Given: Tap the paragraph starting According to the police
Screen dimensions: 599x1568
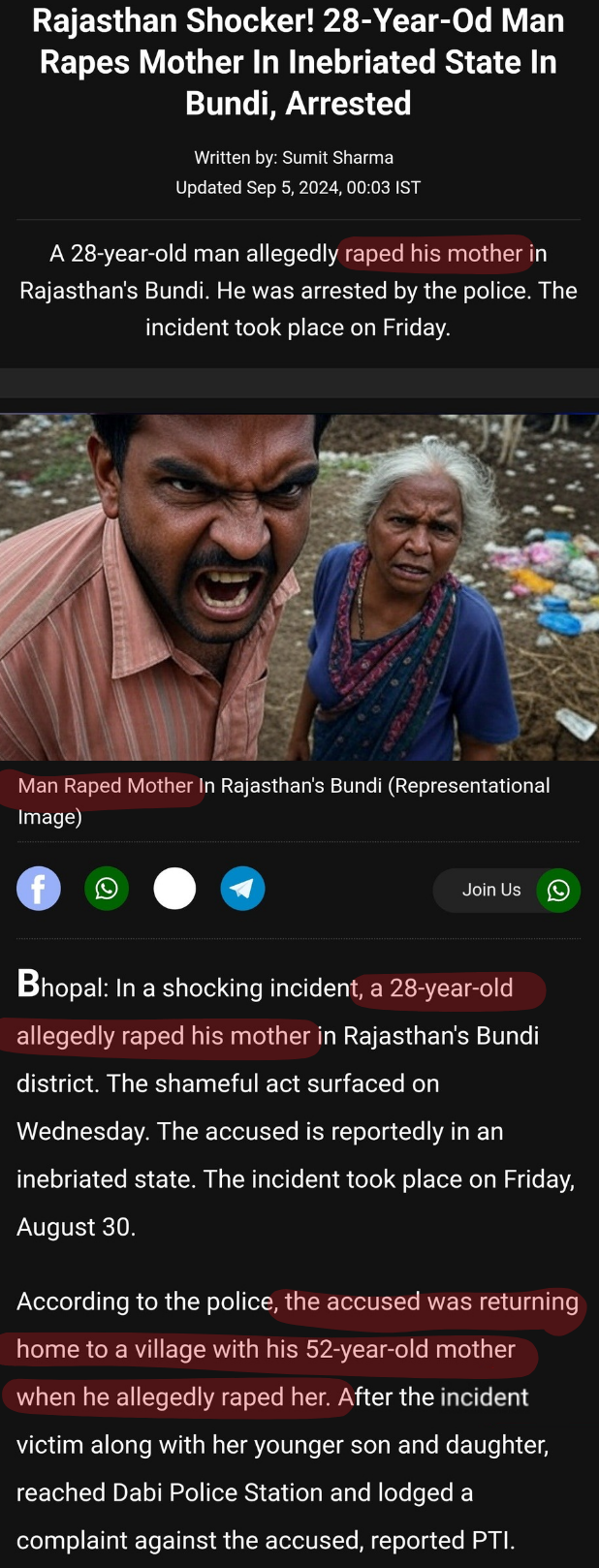Looking at the screenshot, I should click(x=298, y=1420).
